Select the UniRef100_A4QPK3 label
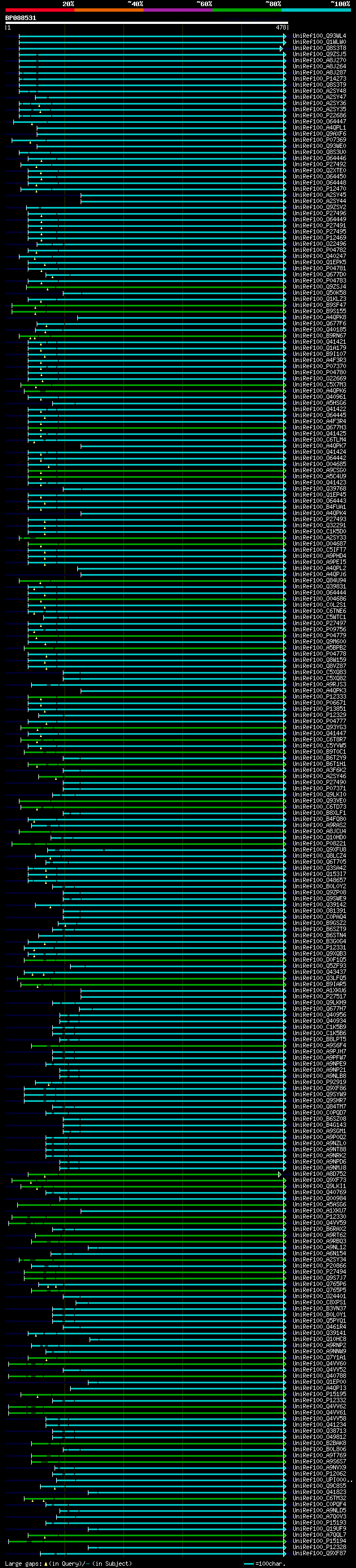356x1568 pixels. (x=319, y=690)
